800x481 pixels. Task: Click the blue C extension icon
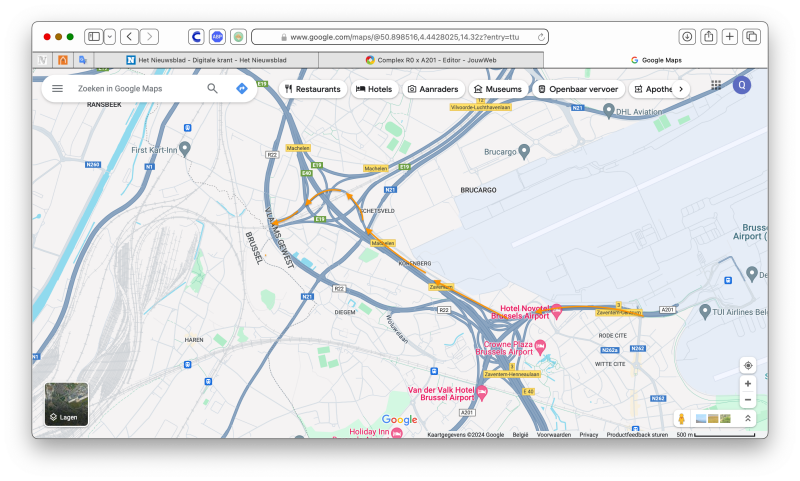[196, 37]
